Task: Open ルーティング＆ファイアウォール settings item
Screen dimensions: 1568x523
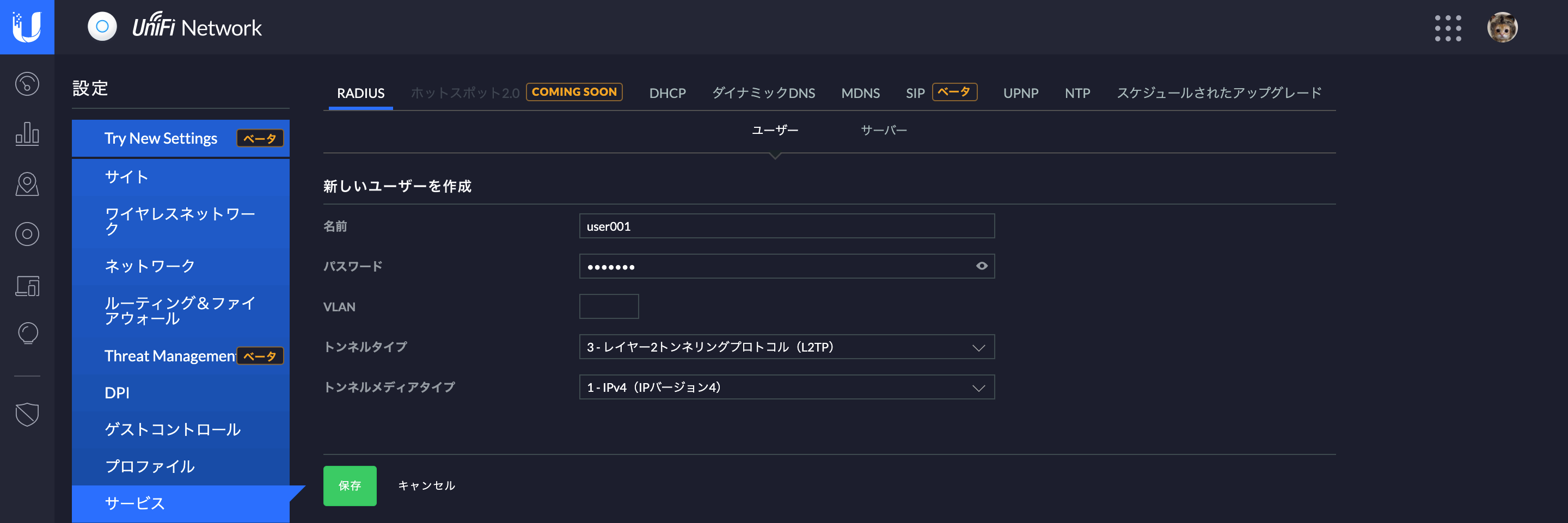Action: [180, 311]
